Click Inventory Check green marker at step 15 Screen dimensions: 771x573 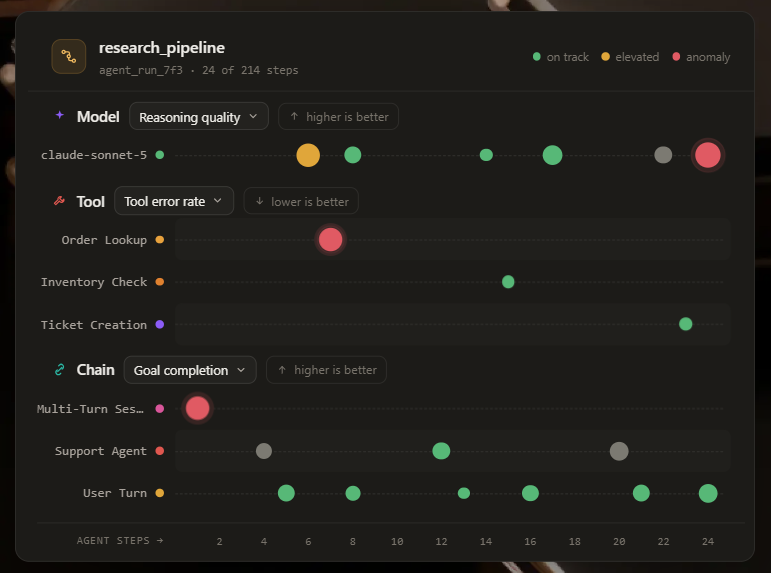click(x=508, y=282)
